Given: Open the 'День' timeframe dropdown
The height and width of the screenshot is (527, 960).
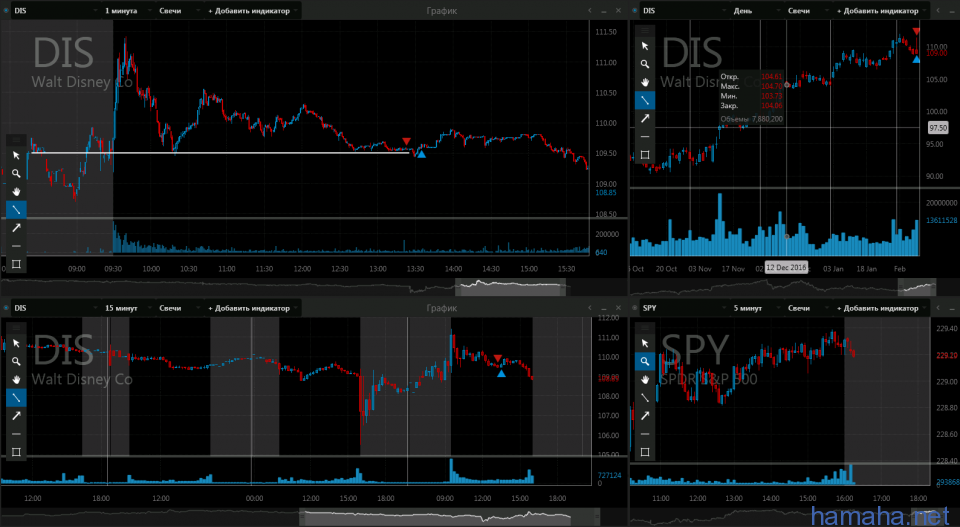Looking at the screenshot, I should point(756,10).
